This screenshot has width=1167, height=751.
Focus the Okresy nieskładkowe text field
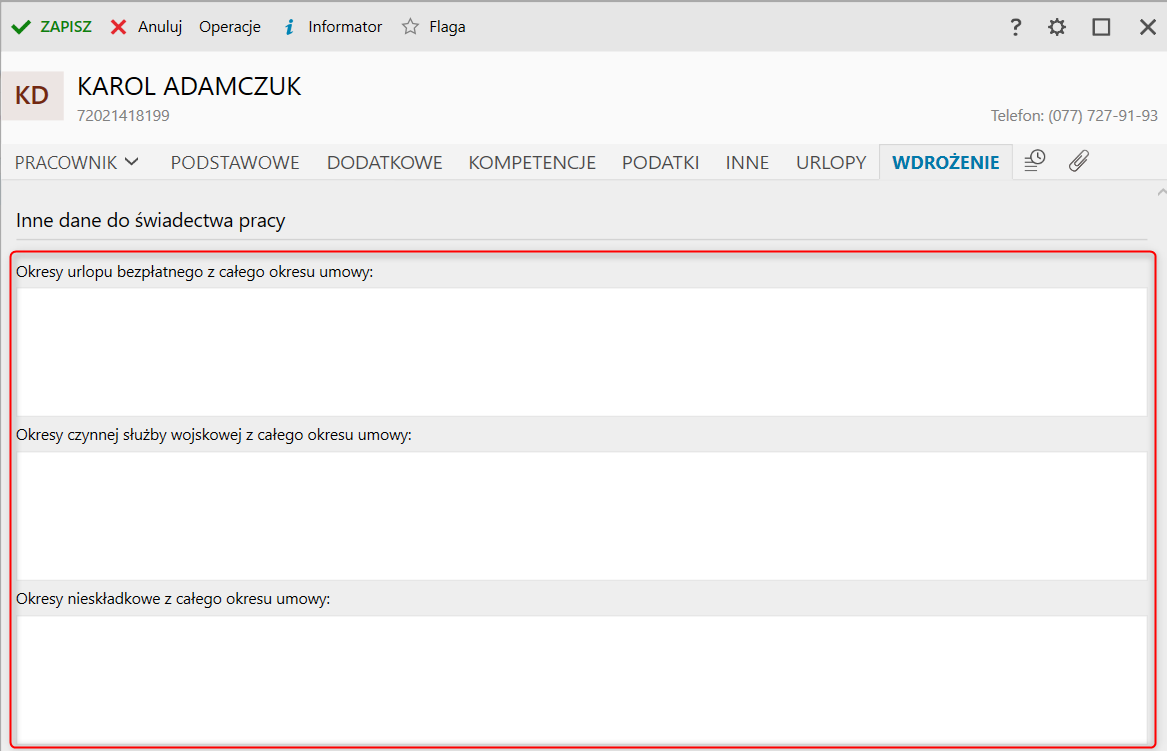[x=582, y=678]
